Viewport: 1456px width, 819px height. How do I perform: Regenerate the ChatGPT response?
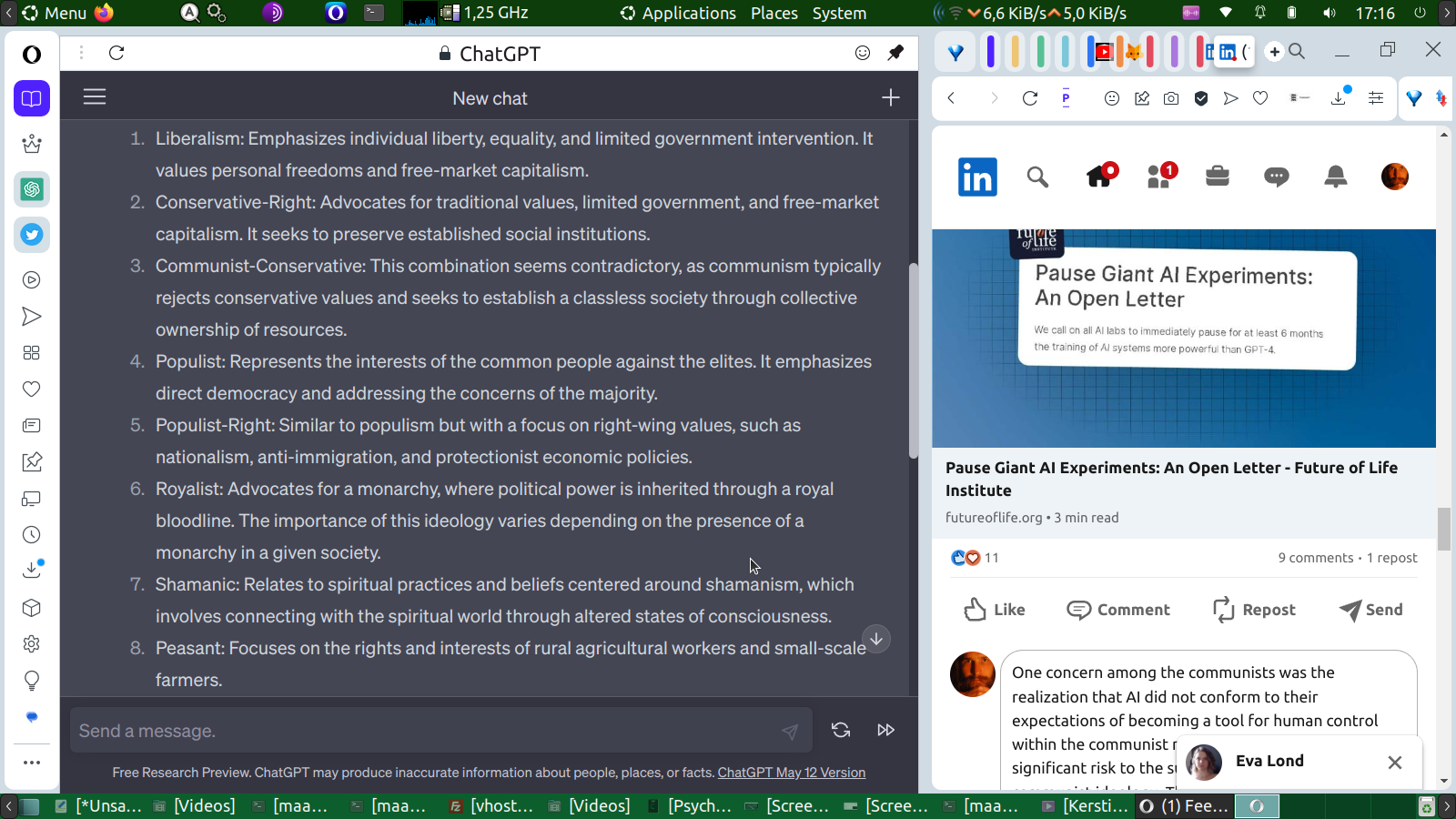point(841,730)
